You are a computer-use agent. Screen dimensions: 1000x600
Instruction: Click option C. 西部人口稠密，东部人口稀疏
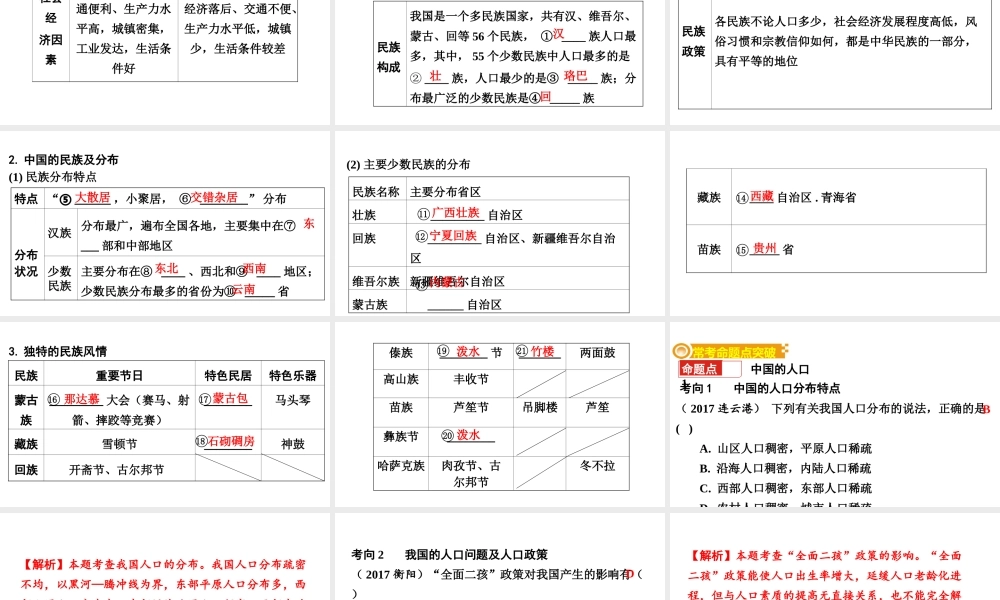[786, 488]
